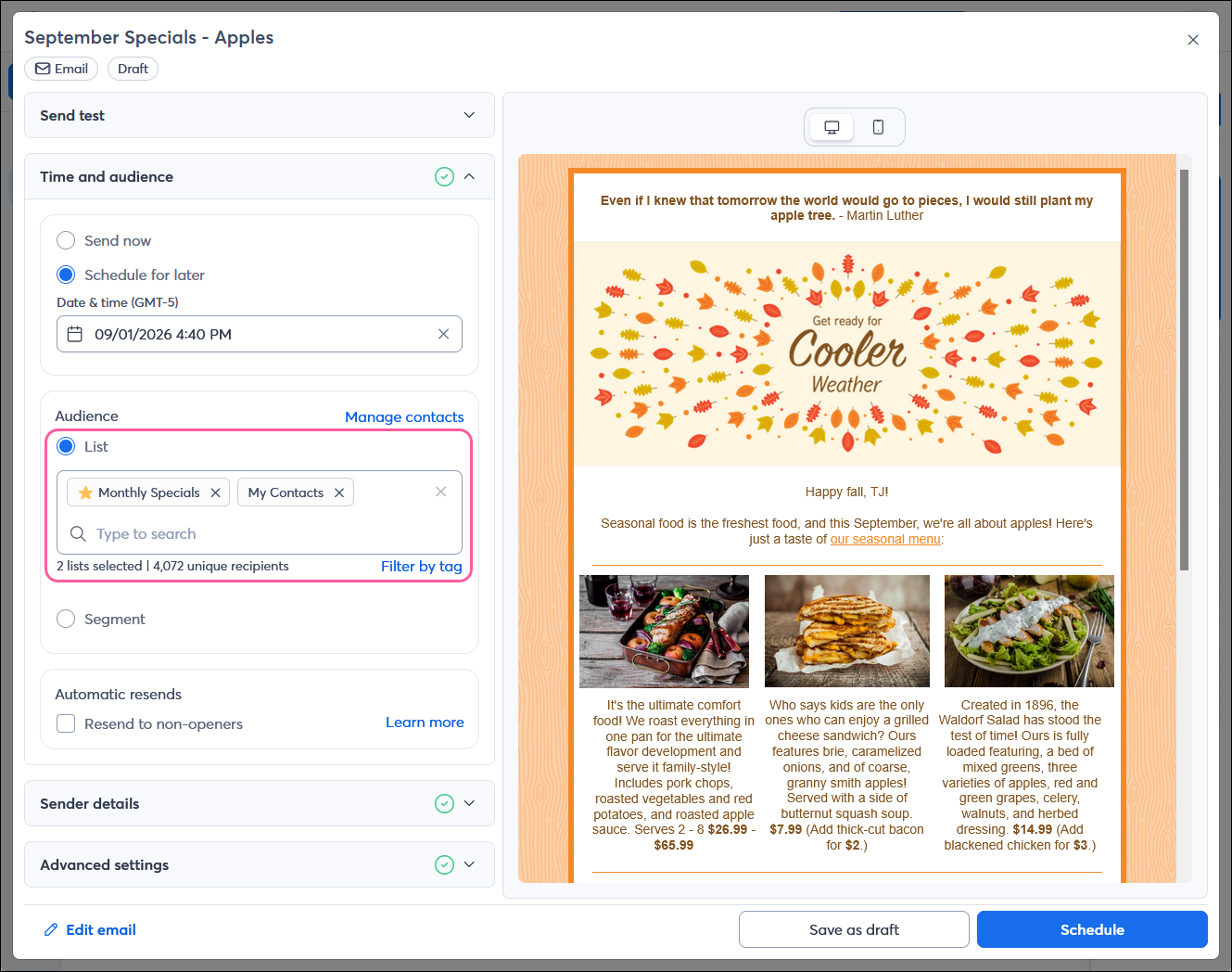The width and height of the screenshot is (1232, 972).
Task: Select the Send now radio button
Action: 66,240
